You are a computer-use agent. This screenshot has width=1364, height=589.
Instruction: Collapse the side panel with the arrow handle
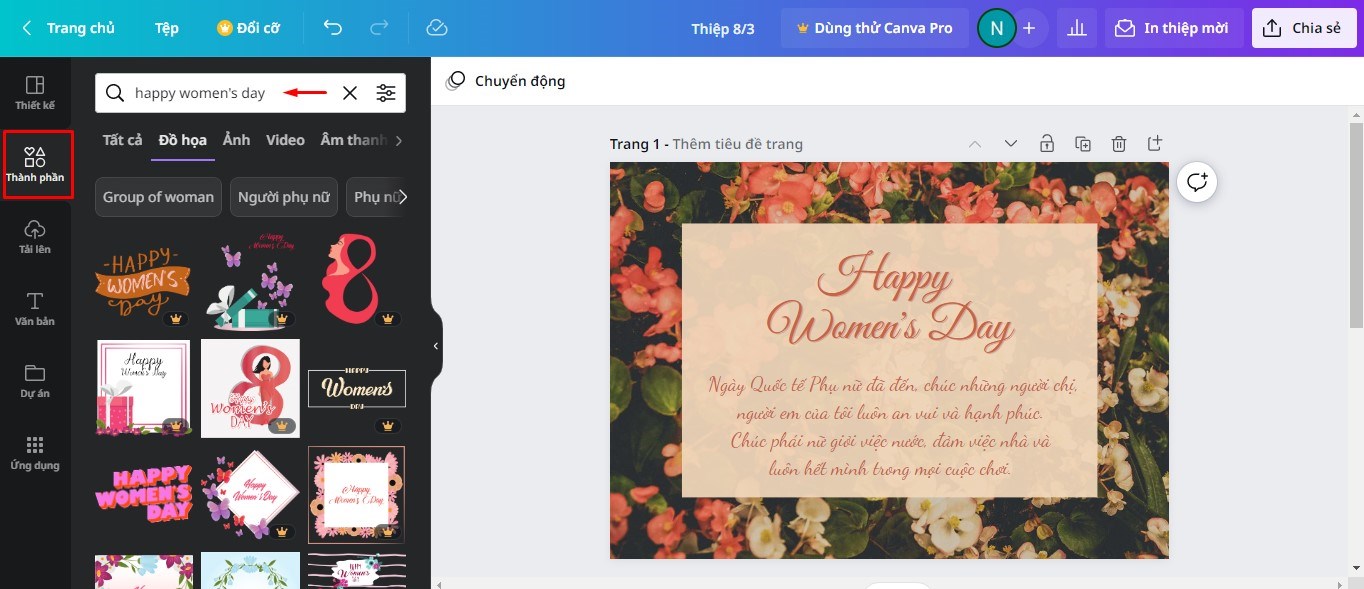pos(436,345)
